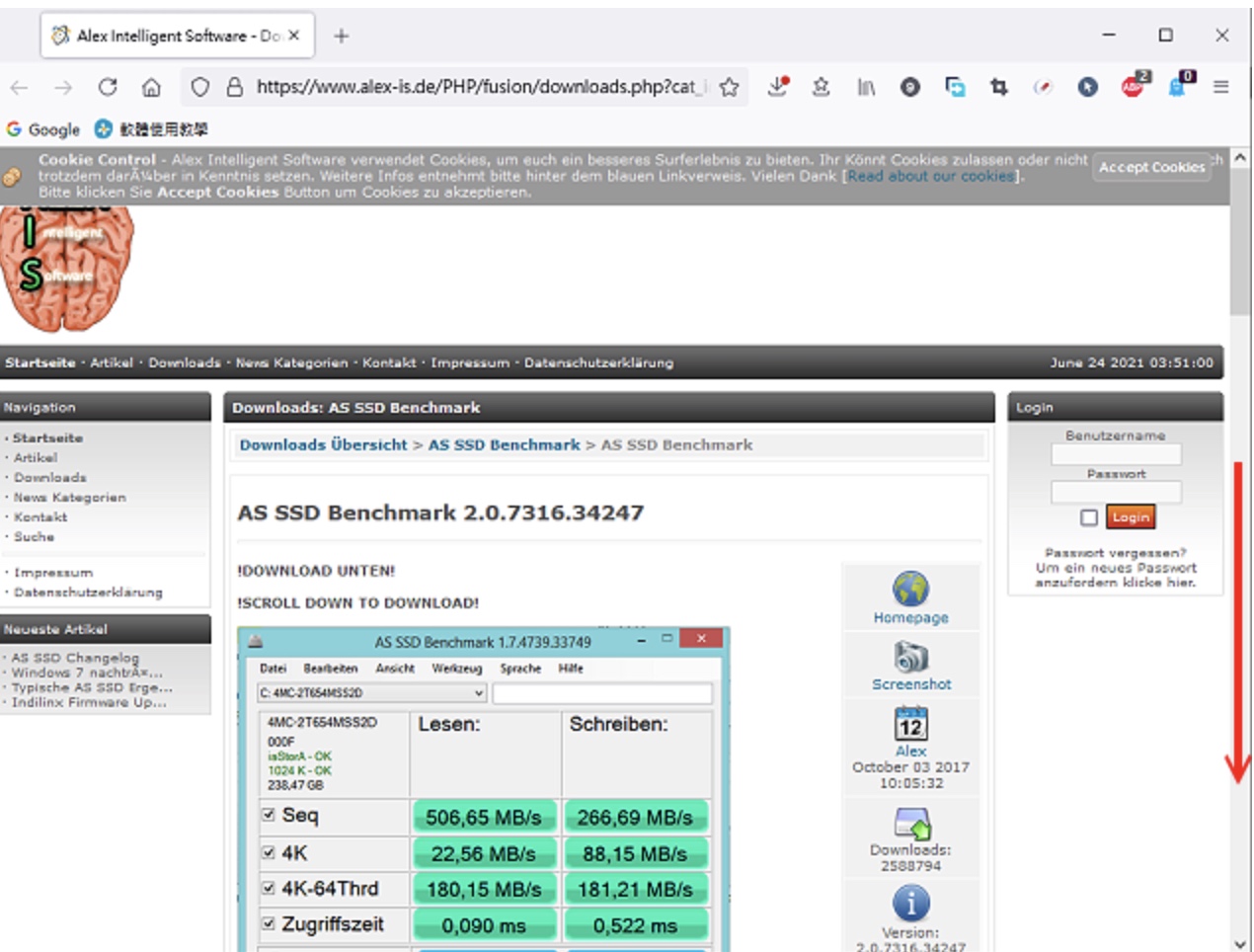Click the Downloads counter icon
The height and width of the screenshot is (952, 1254).
[911, 824]
